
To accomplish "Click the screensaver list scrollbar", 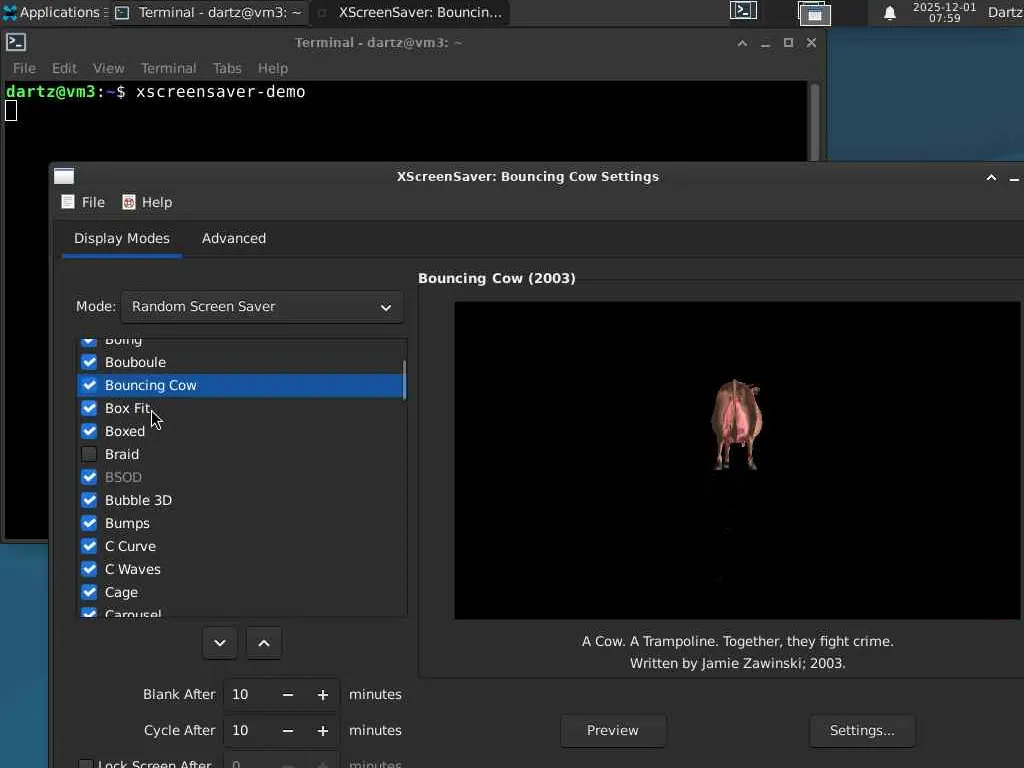I will click(x=404, y=381).
